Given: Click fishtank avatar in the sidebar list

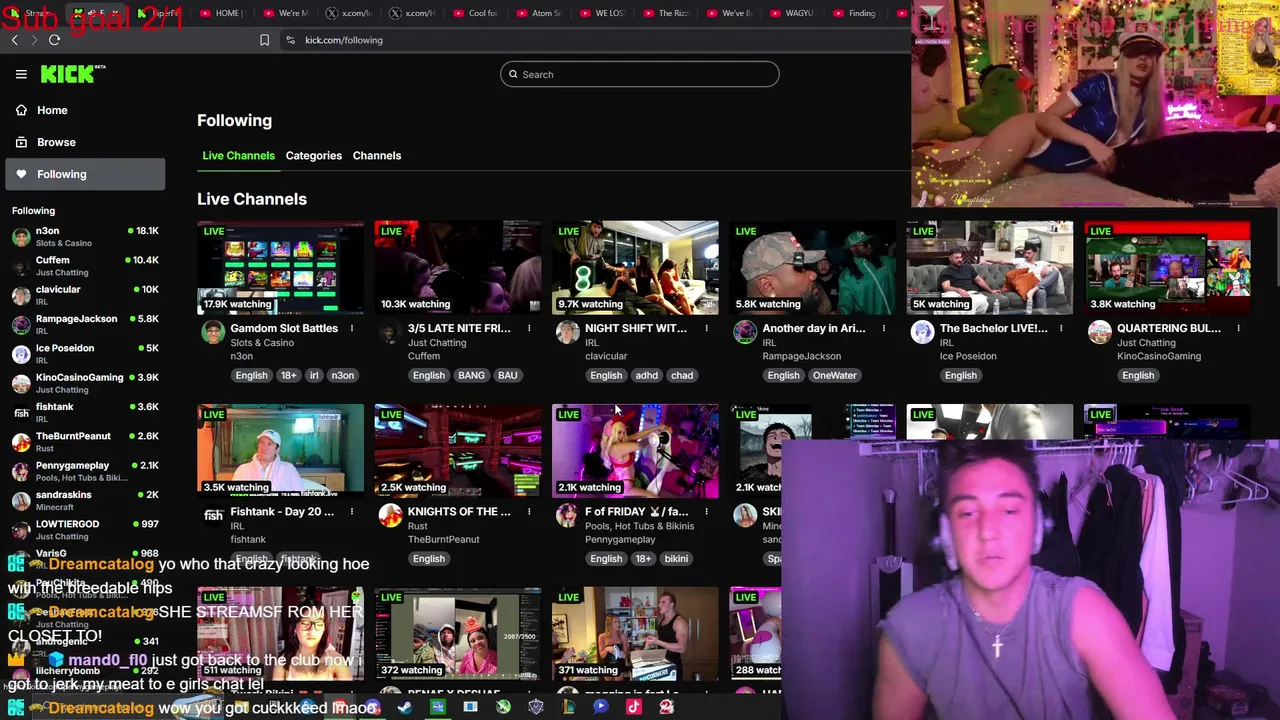Looking at the screenshot, I should (21, 413).
